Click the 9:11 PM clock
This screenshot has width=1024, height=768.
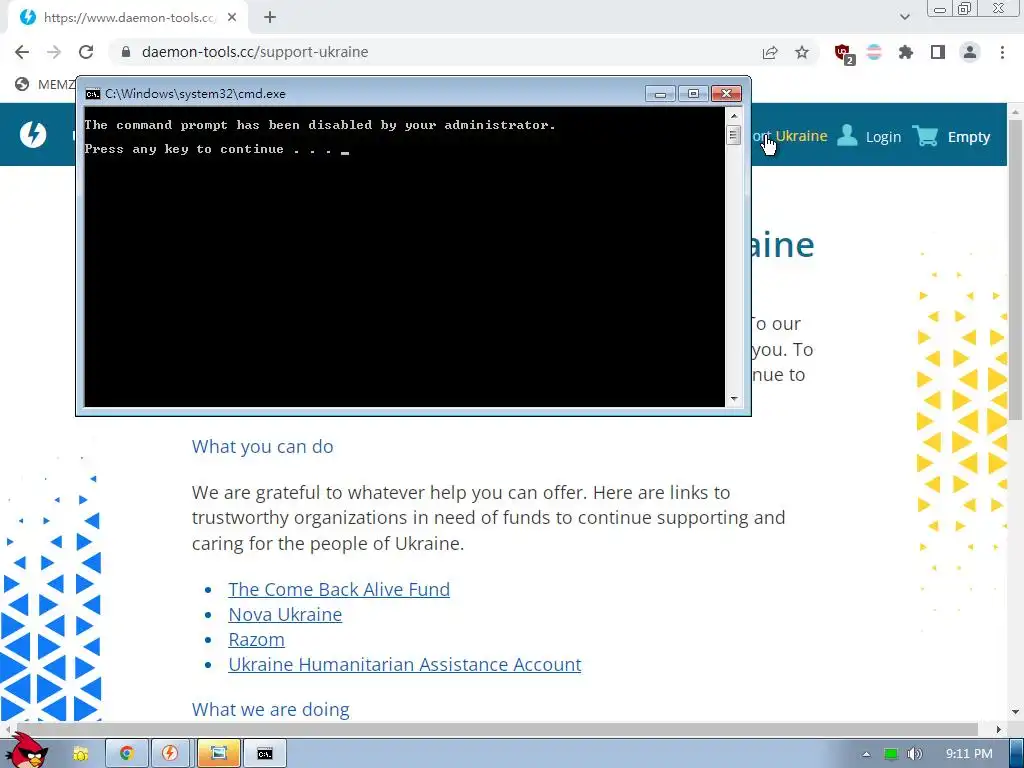pyautogui.click(x=969, y=754)
